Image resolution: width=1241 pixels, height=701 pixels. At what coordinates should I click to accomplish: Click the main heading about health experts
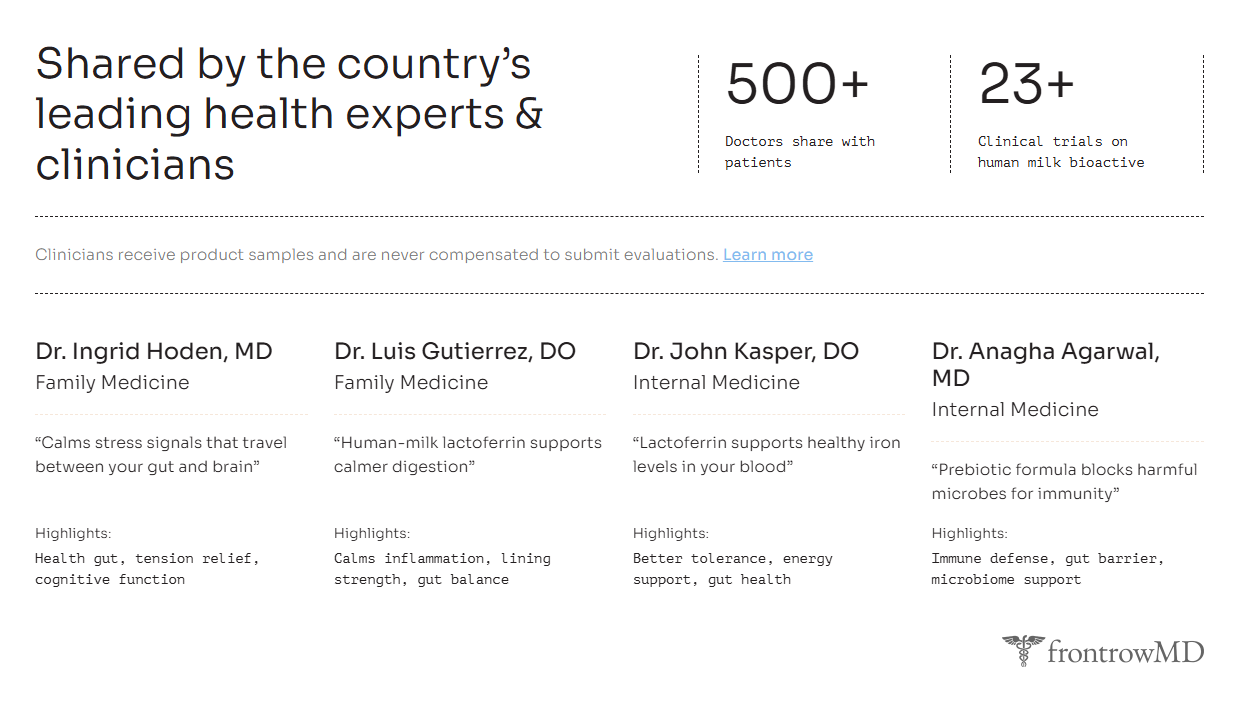coord(290,114)
